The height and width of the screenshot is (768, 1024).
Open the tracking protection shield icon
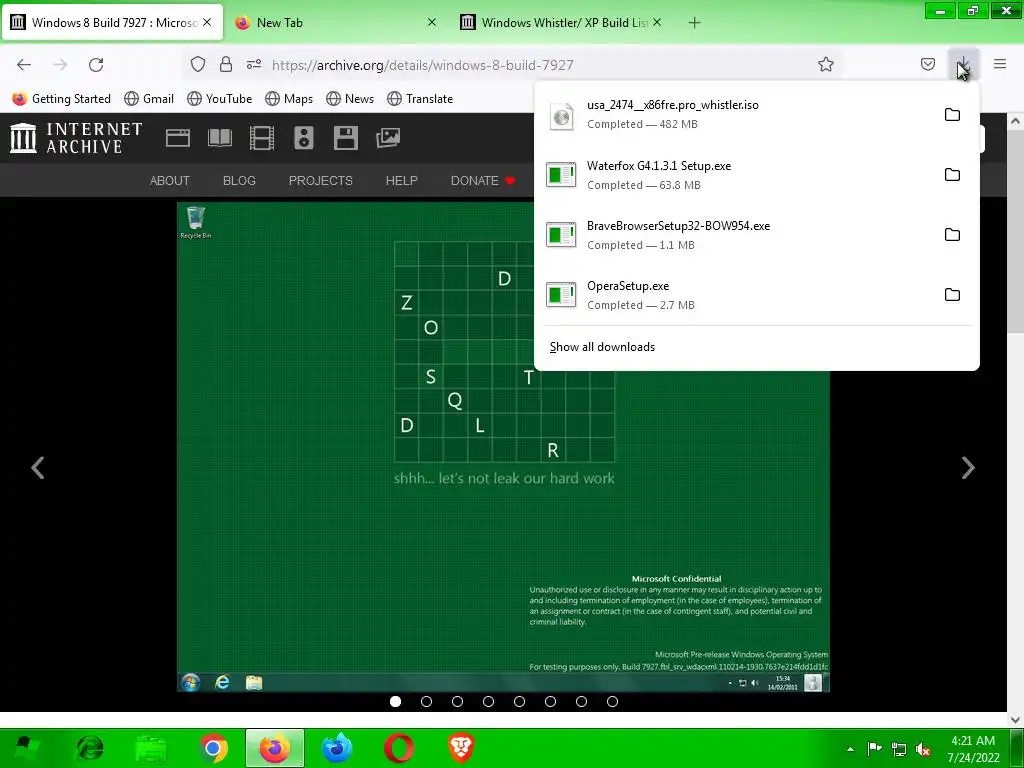click(198, 64)
